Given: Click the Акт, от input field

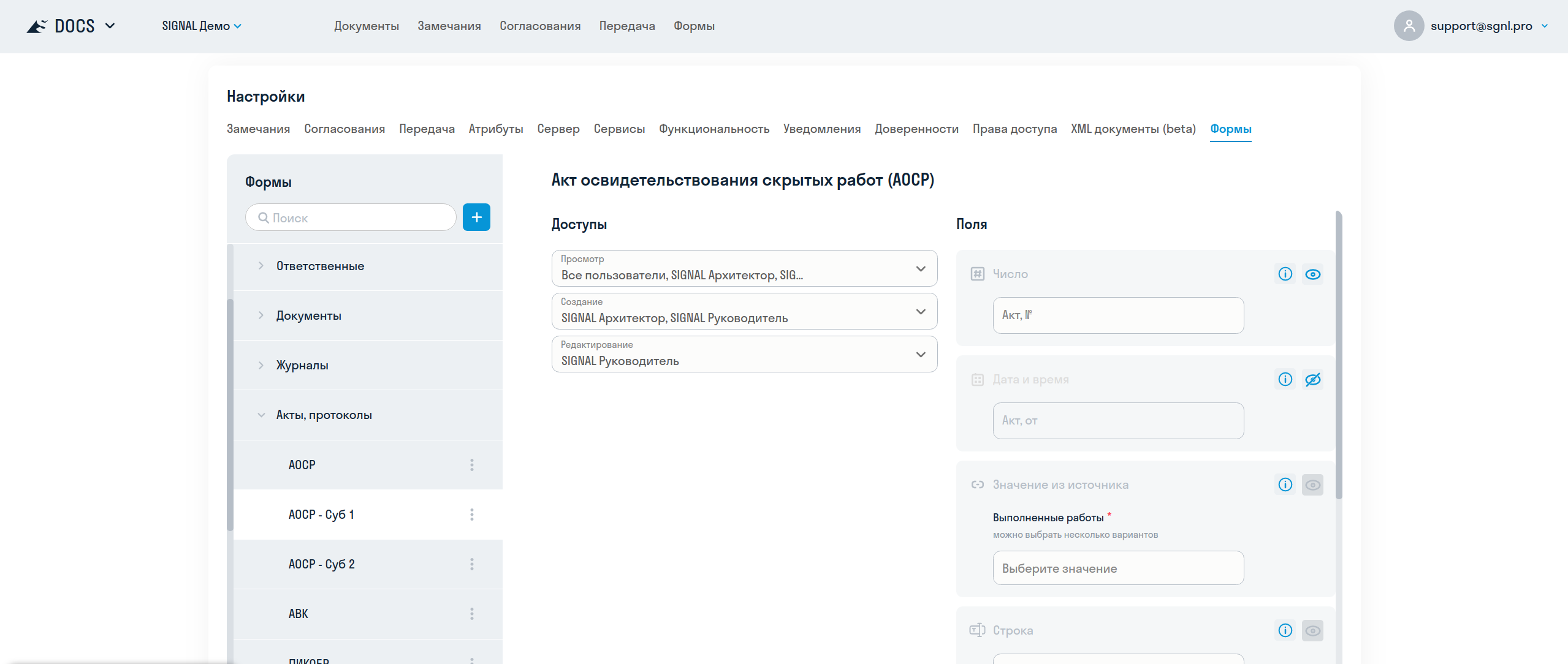Looking at the screenshot, I should click(1118, 421).
